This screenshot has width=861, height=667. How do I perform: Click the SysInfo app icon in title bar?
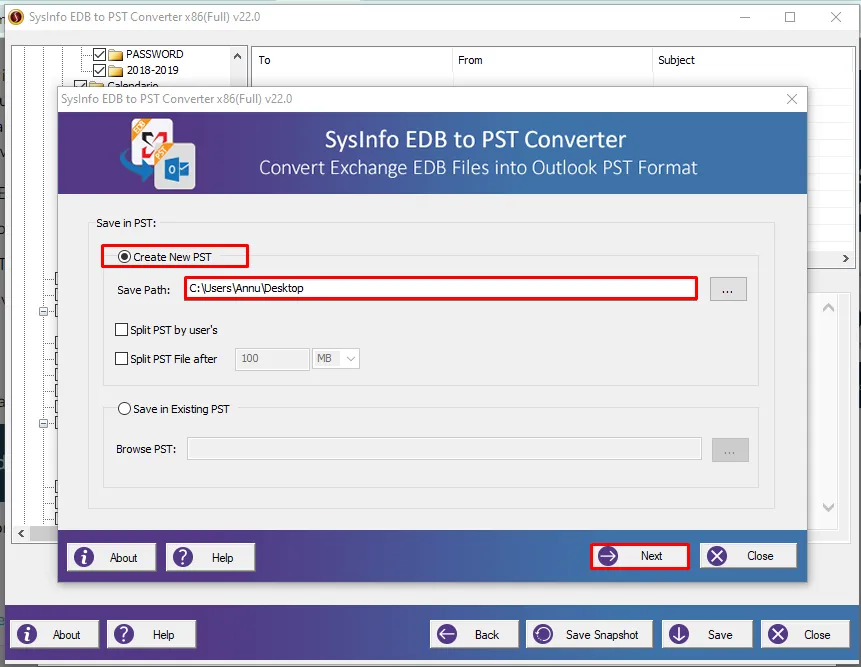(16, 17)
